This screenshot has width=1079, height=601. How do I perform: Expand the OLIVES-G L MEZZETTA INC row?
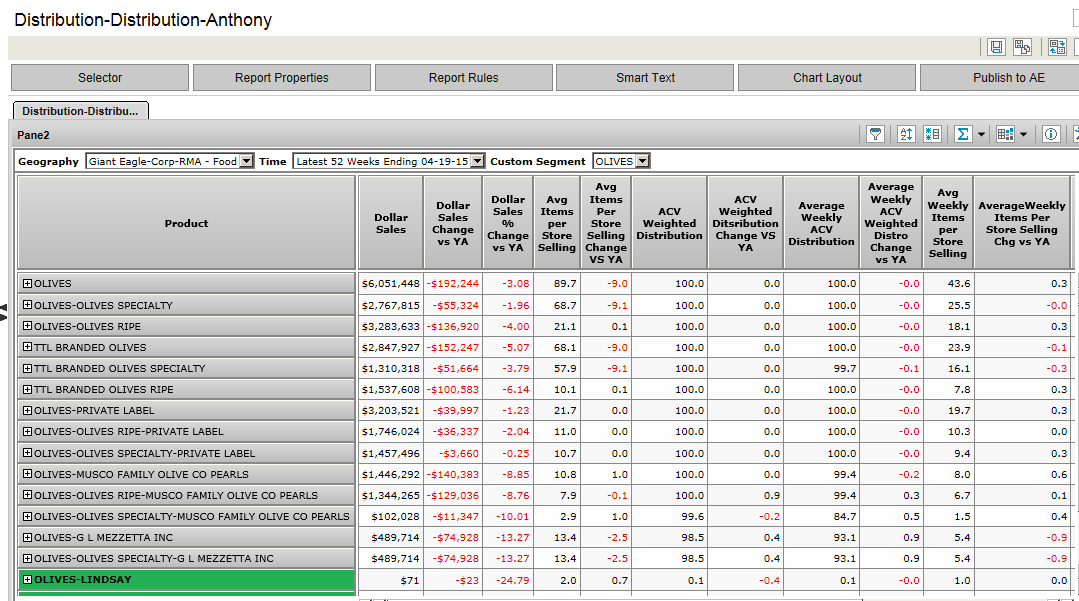28,538
